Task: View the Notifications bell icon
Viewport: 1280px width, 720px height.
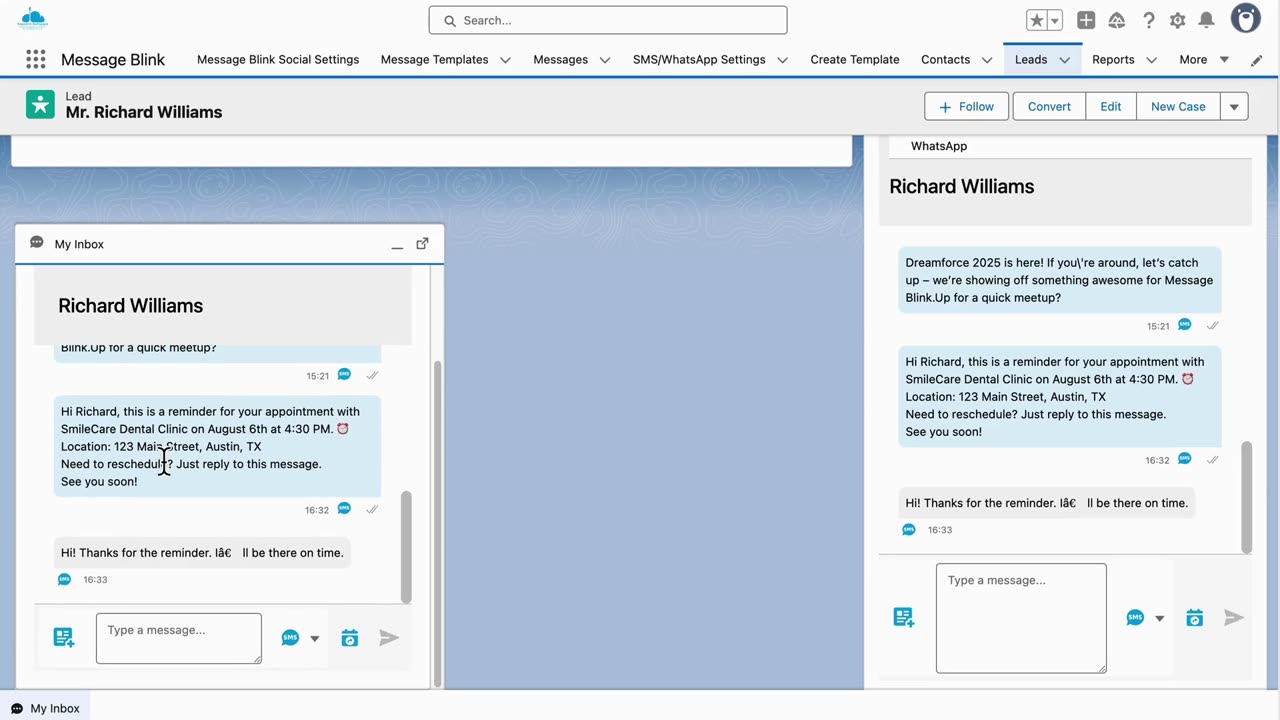Action: [1207, 20]
